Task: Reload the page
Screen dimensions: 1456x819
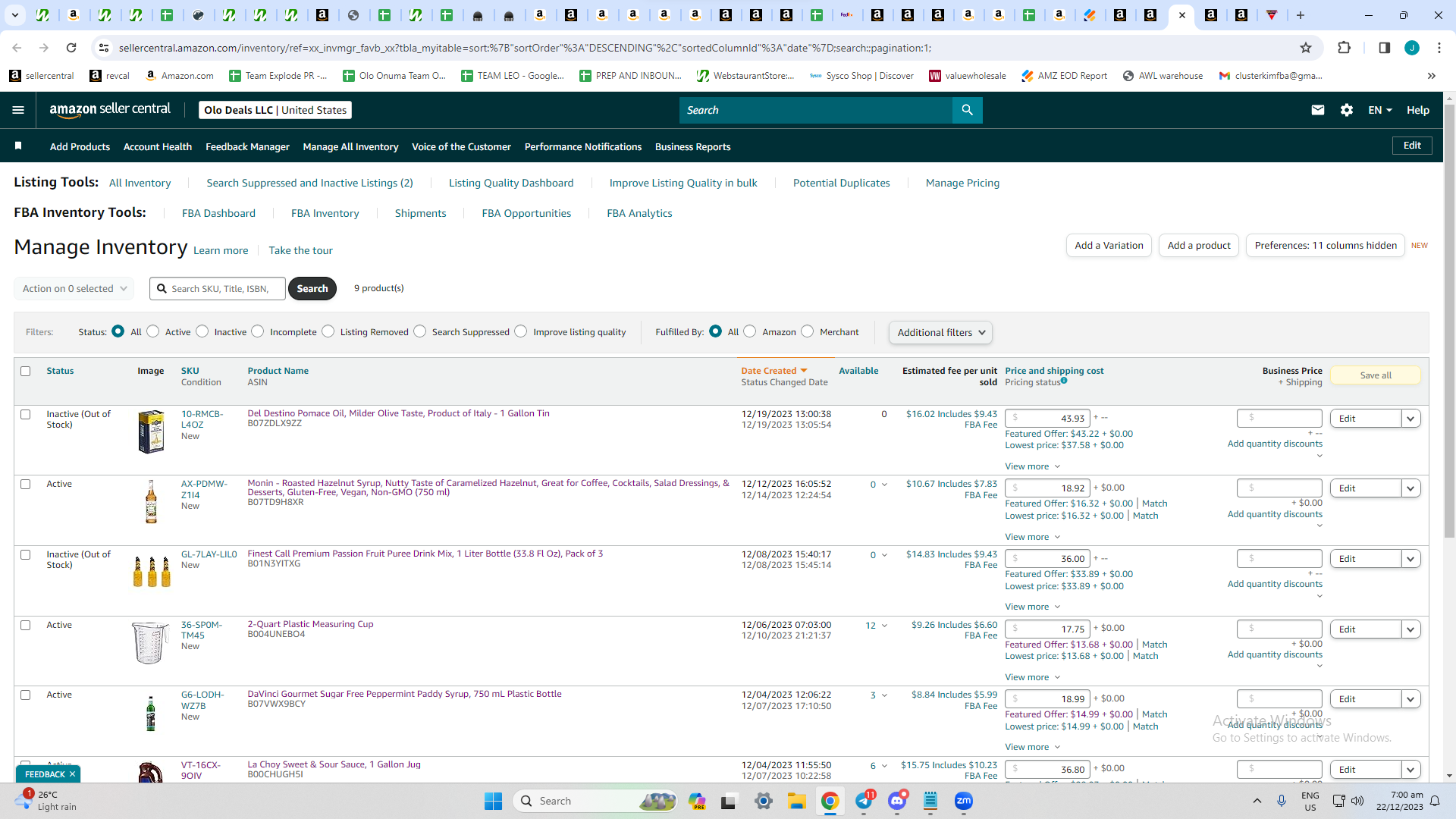Action: point(71,48)
